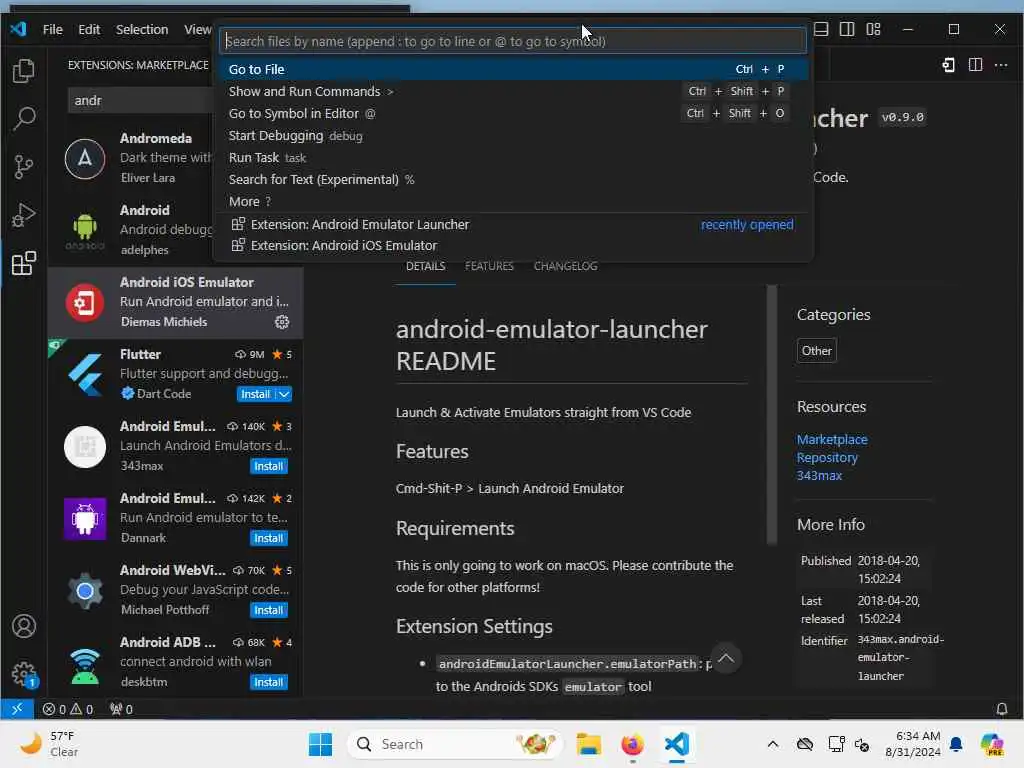The width and height of the screenshot is (1024, 768).
Task: Select the More entry in quick pick
Action: point(512,202)
